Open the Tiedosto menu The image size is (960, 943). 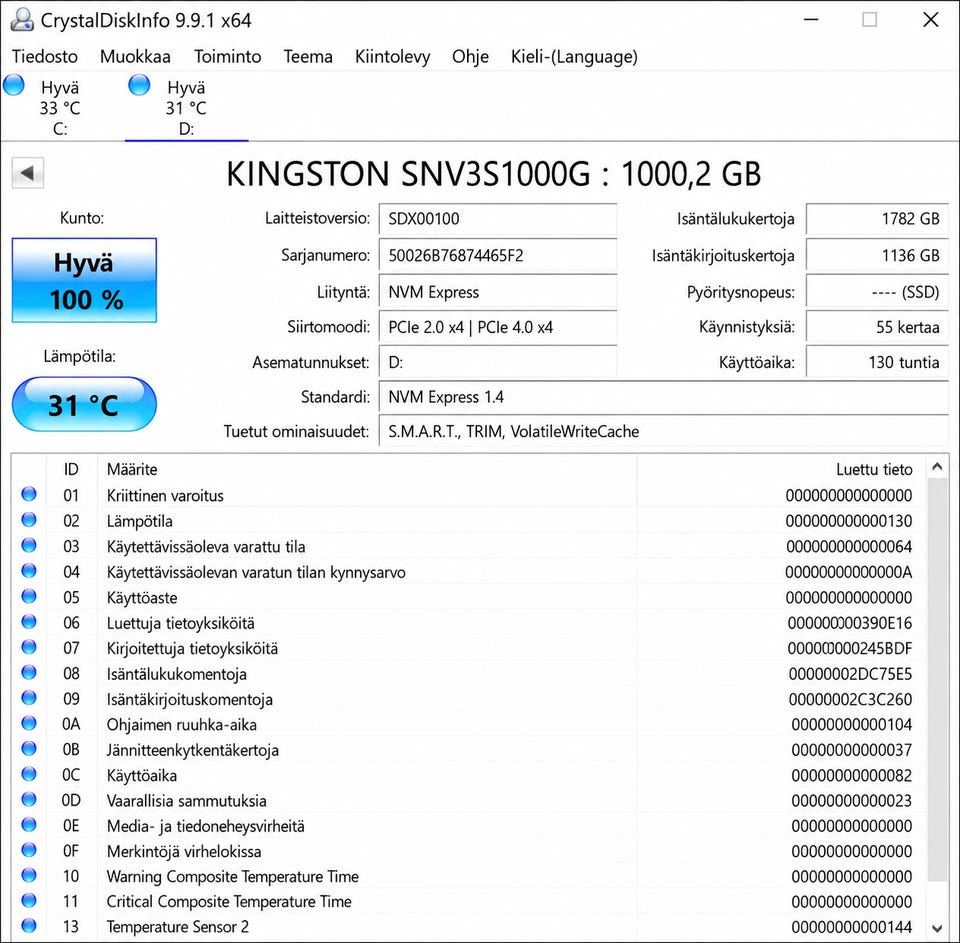(45, 57)
